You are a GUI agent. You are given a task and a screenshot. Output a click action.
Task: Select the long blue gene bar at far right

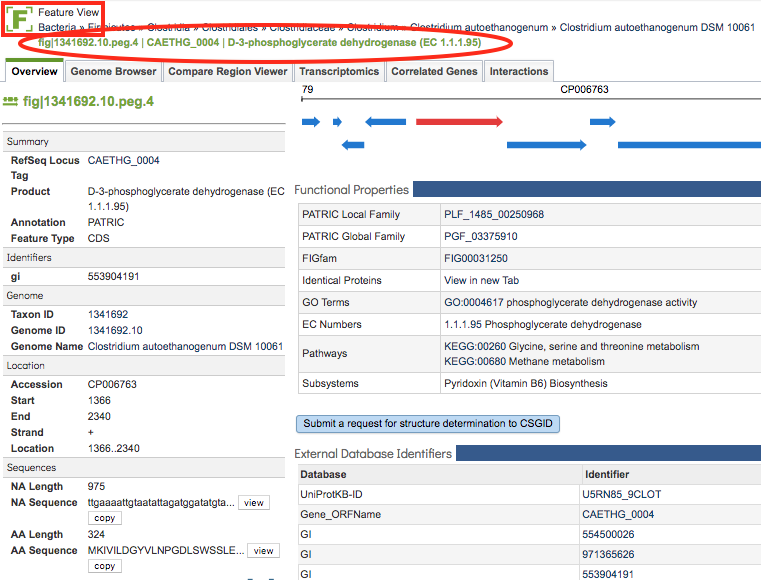(689, 145)
